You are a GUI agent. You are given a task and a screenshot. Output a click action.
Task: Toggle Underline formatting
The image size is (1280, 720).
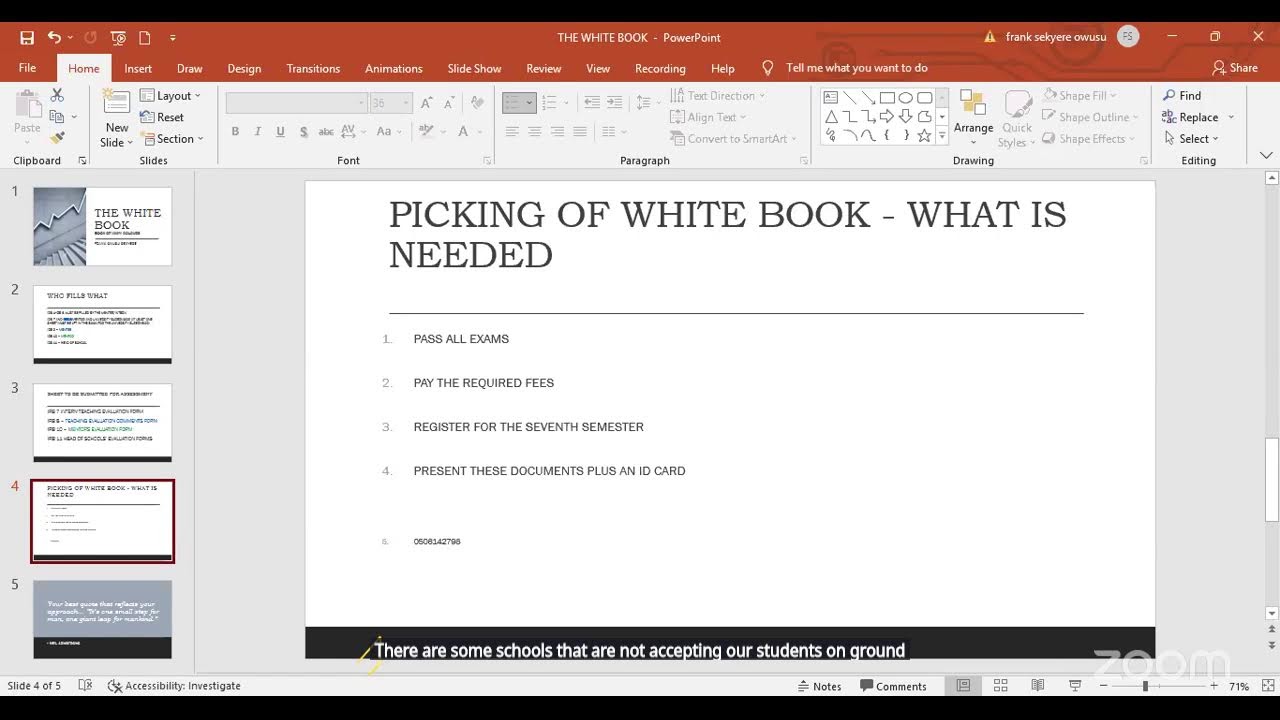(279, 131)
